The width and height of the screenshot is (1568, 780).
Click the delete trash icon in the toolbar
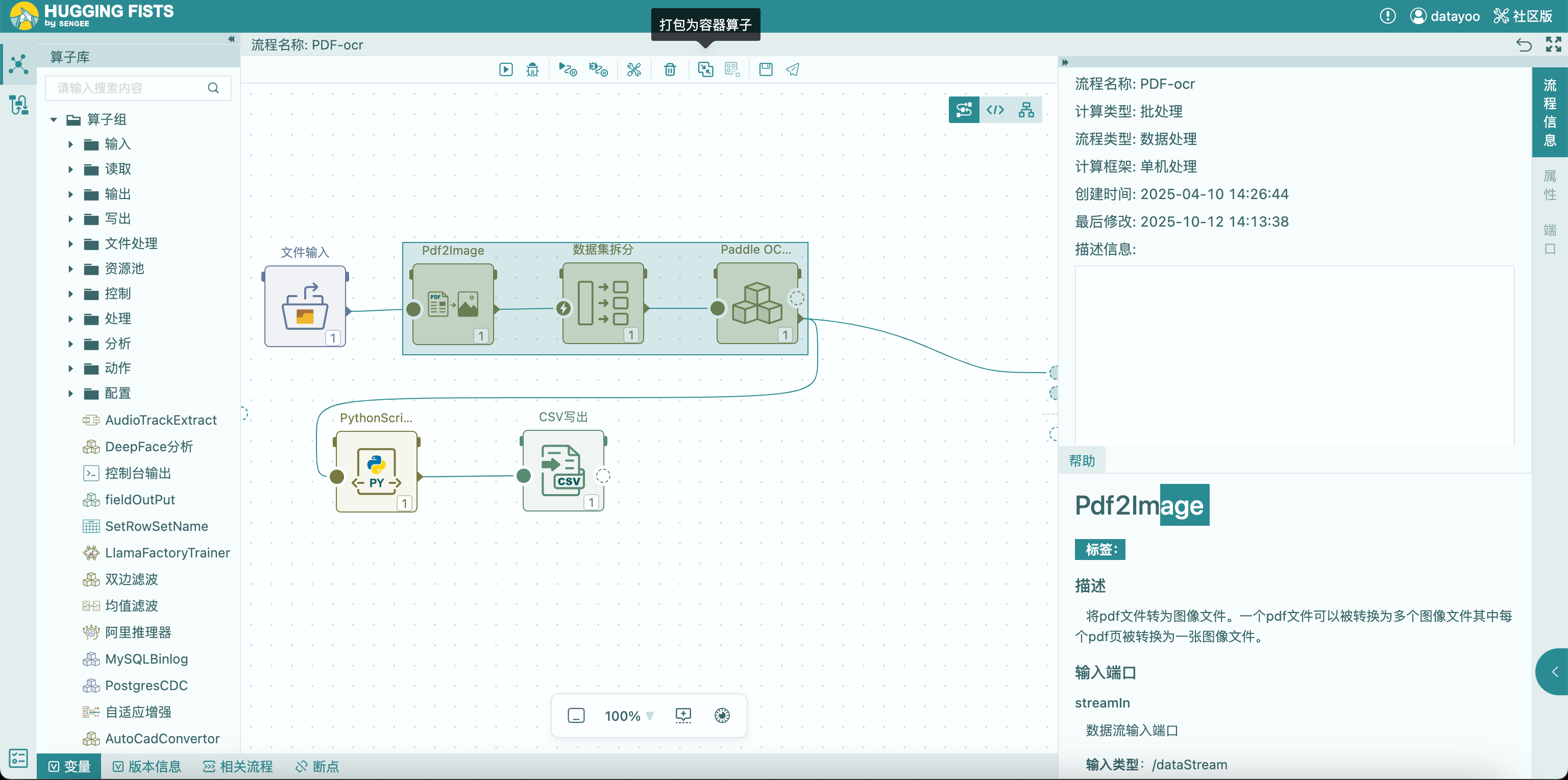coord(670,69)
